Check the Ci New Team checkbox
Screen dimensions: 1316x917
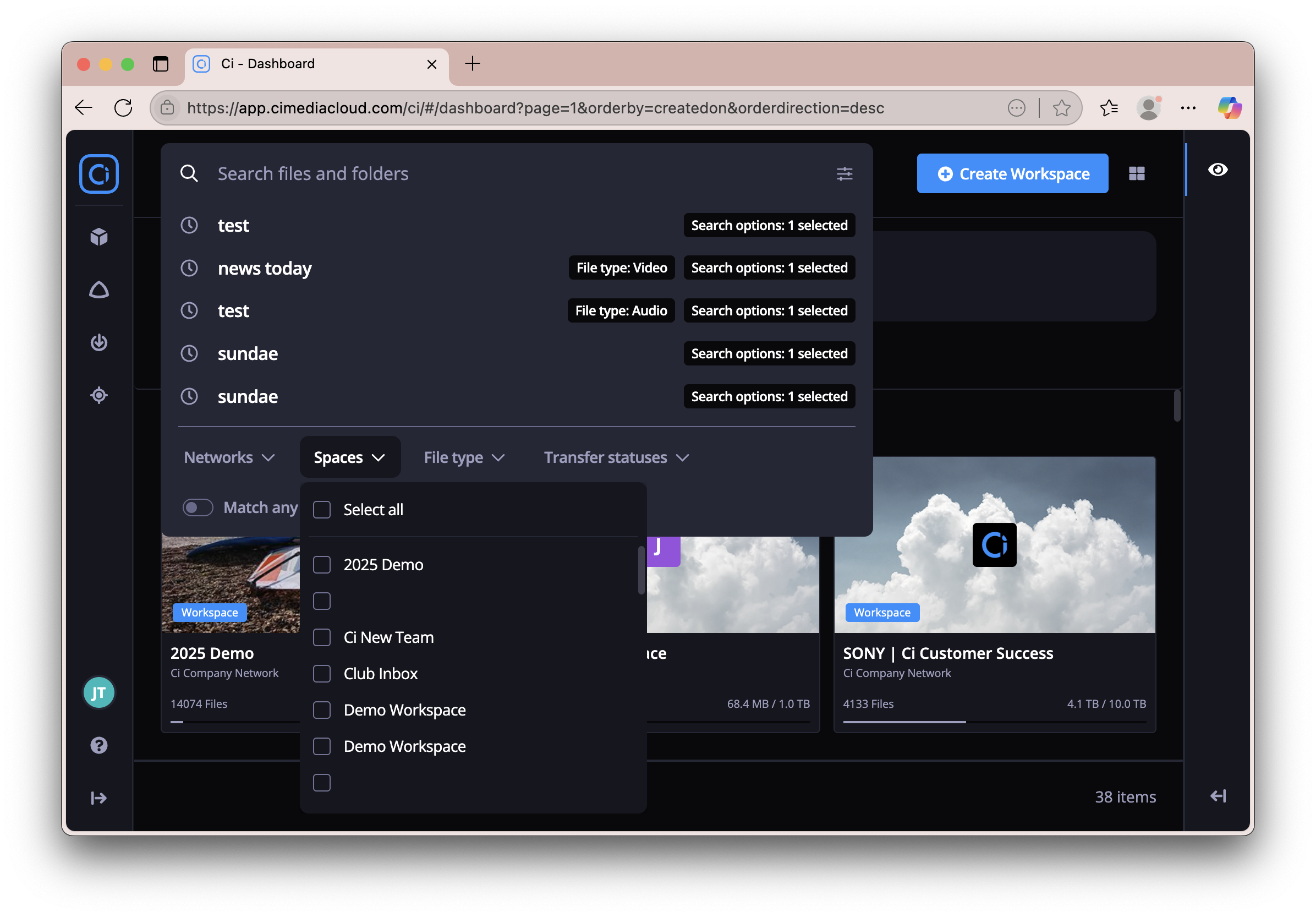pyautogui.click(x=322, y=637)
